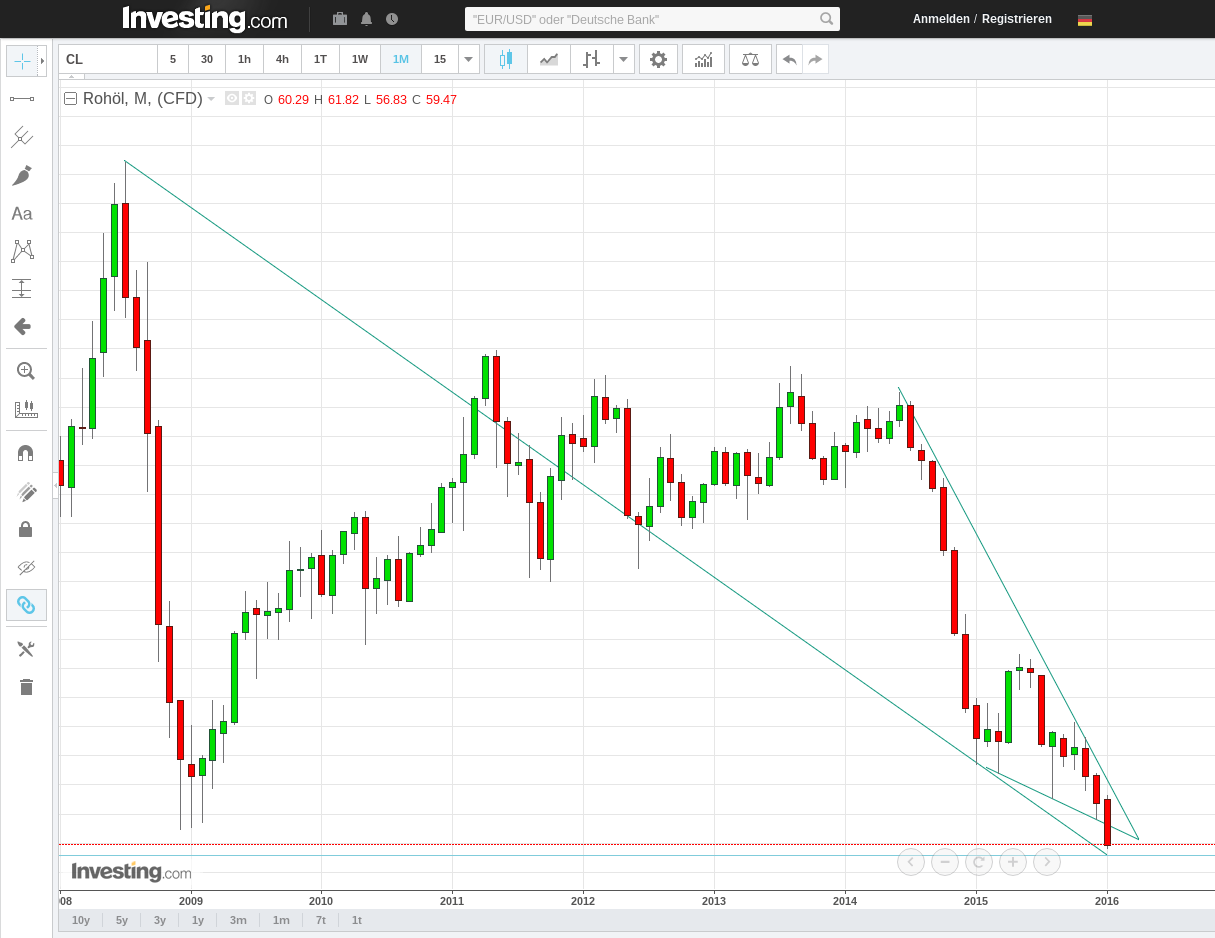Collapse the Rohöl, M, (CFD) legend
Viewport: 1215px width, 938px height.
pyautogui.click(x=69, y=98)
